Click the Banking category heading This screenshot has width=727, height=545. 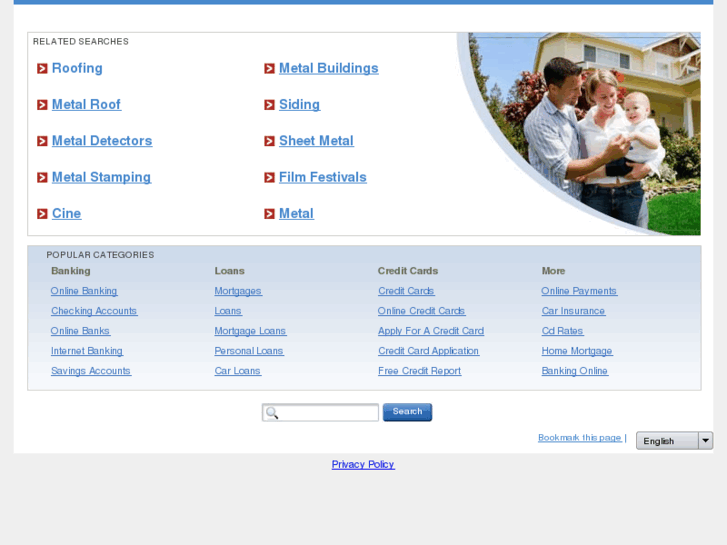click(70, 271)
